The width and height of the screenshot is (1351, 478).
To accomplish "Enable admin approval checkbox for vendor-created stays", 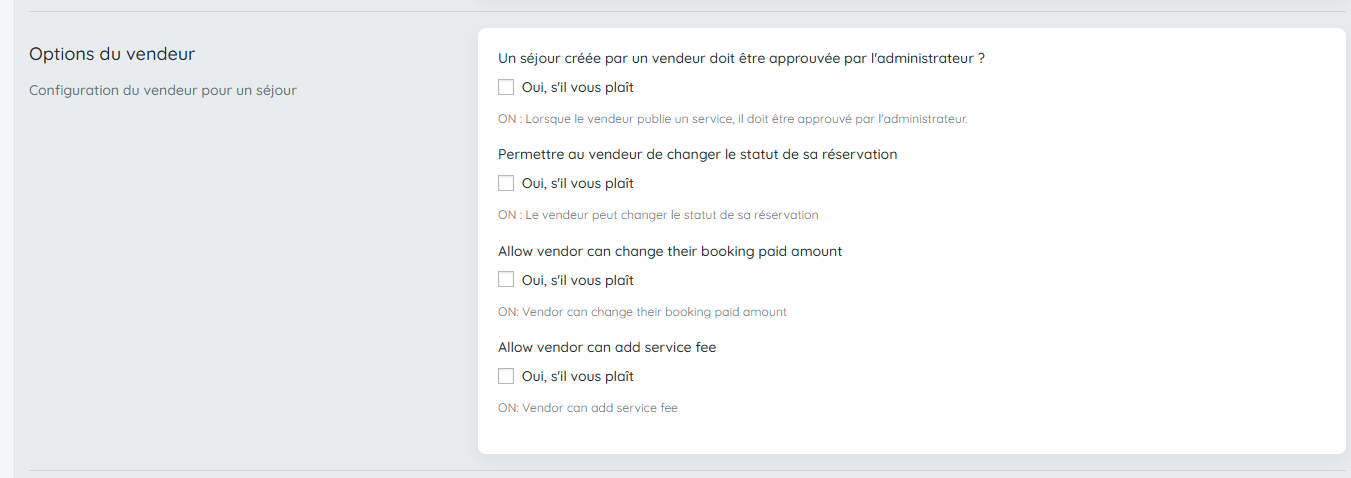I will click(x=506, y=87).
